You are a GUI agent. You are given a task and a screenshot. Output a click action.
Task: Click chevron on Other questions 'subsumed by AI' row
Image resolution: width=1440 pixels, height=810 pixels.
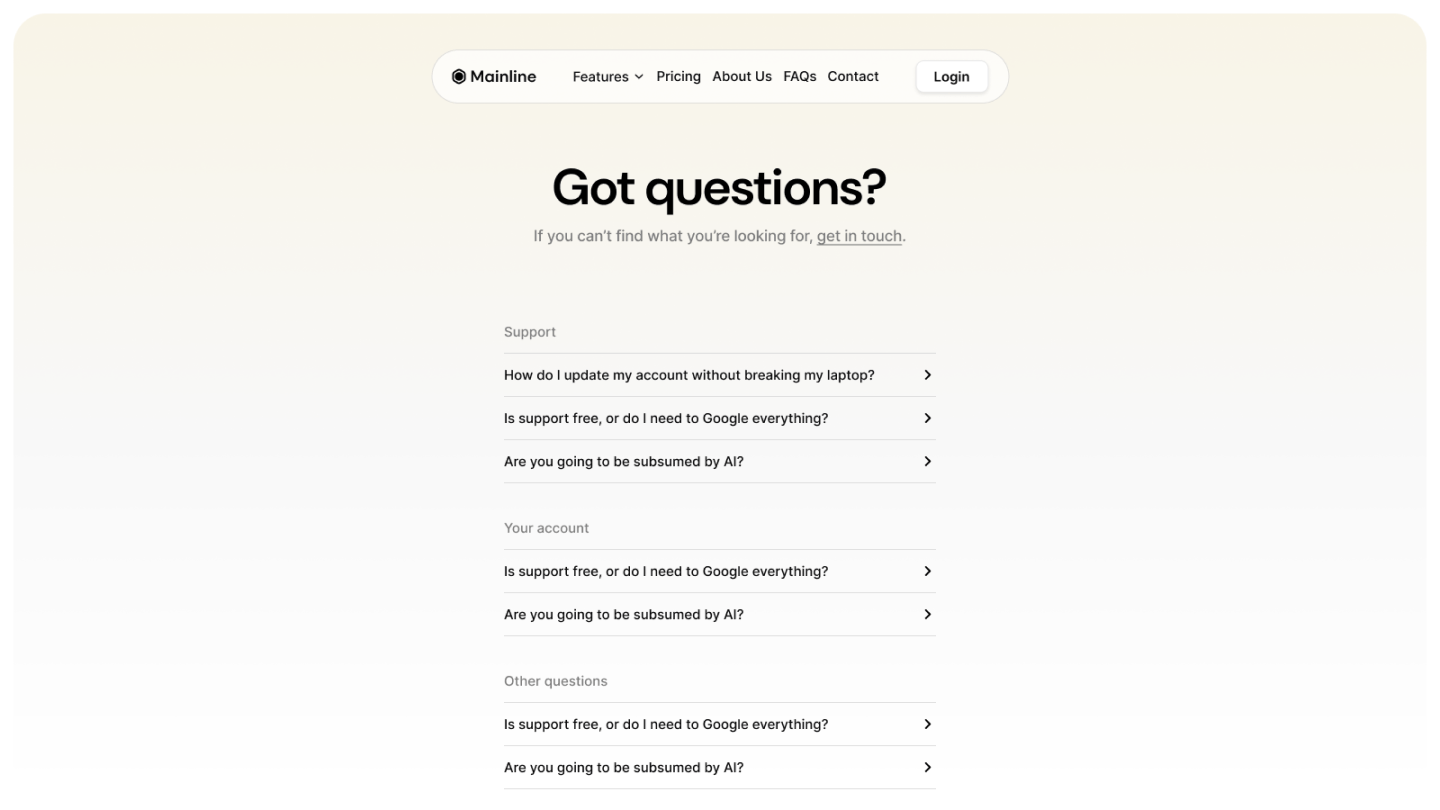928,767
